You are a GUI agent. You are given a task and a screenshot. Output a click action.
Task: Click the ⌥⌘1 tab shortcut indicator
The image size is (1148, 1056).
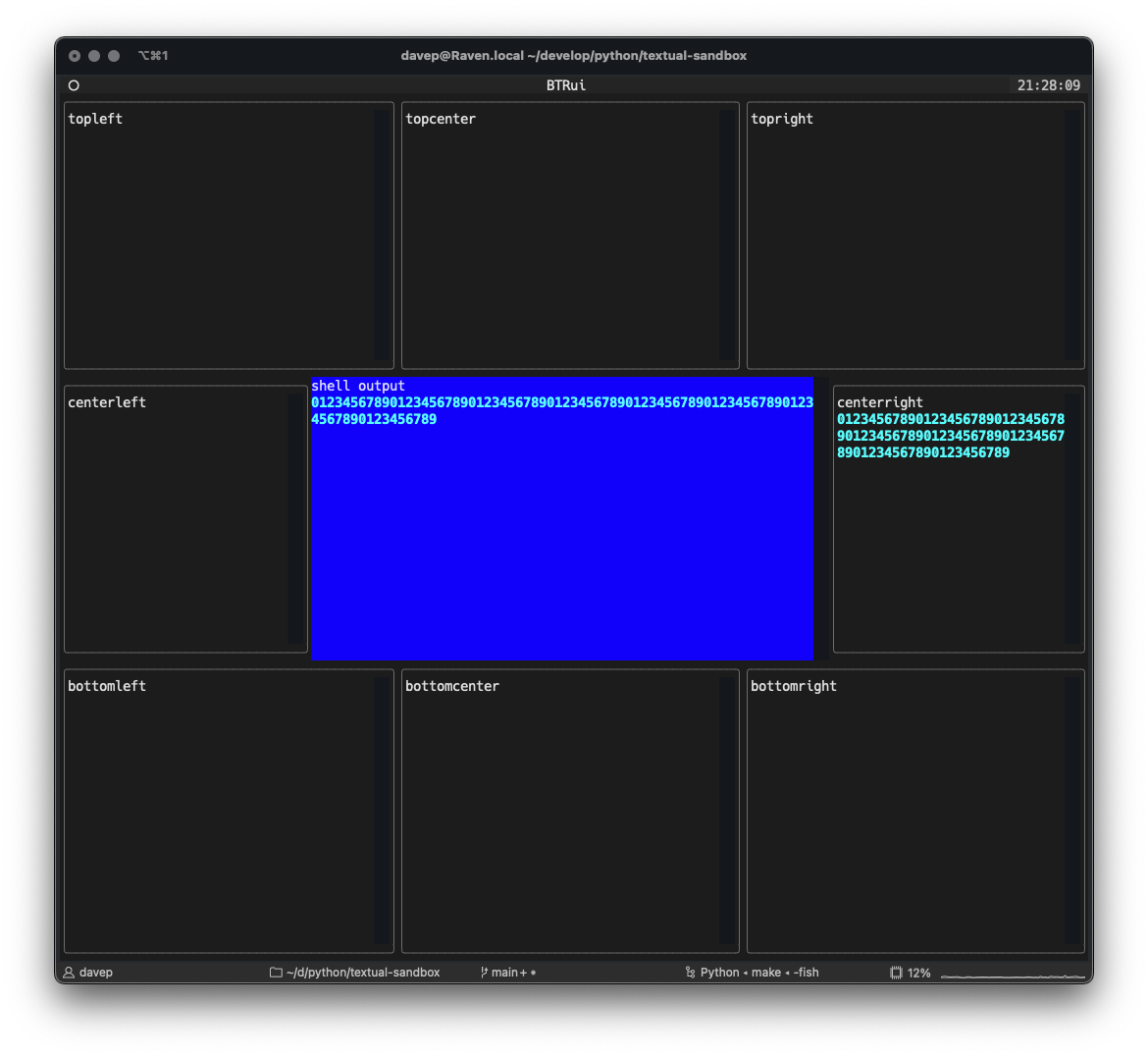coord(153,56)
